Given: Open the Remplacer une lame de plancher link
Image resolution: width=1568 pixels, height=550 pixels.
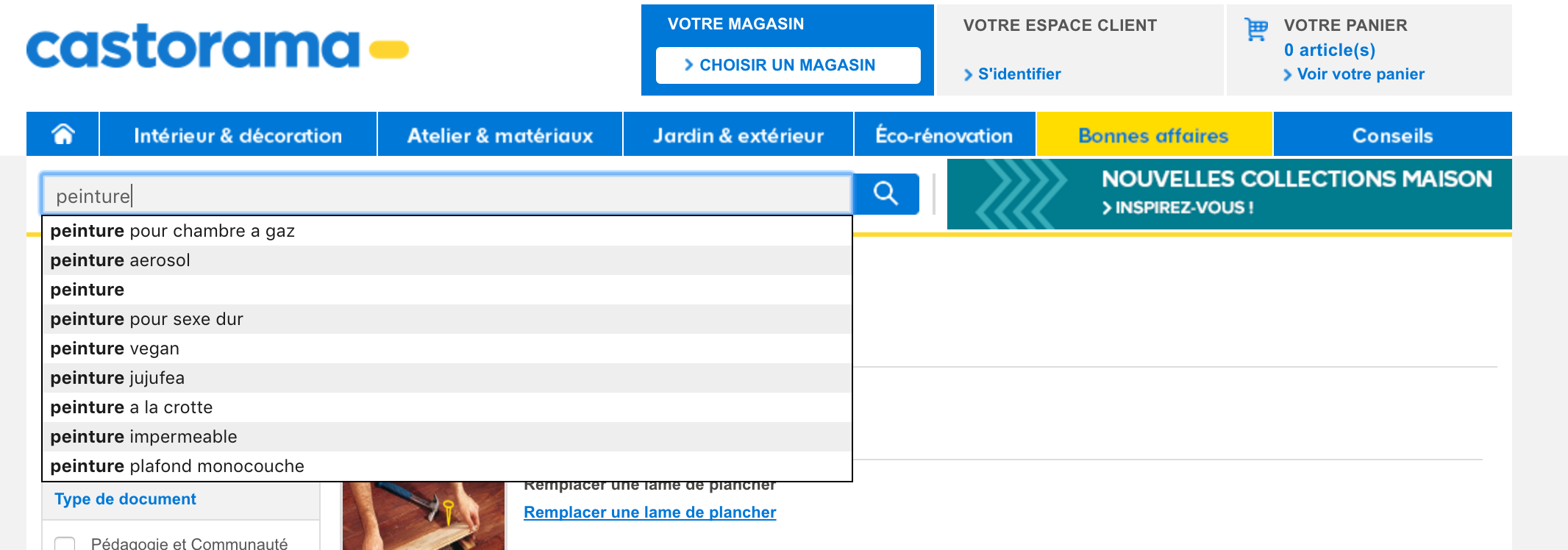Looking at the screenshot, I should (649, 512).
